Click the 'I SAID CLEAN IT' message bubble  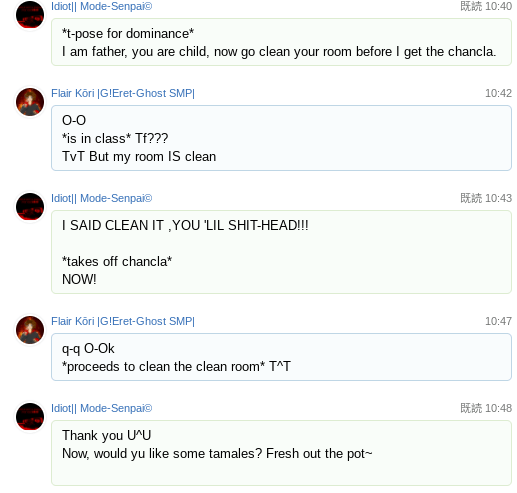[x=281, y=252]
